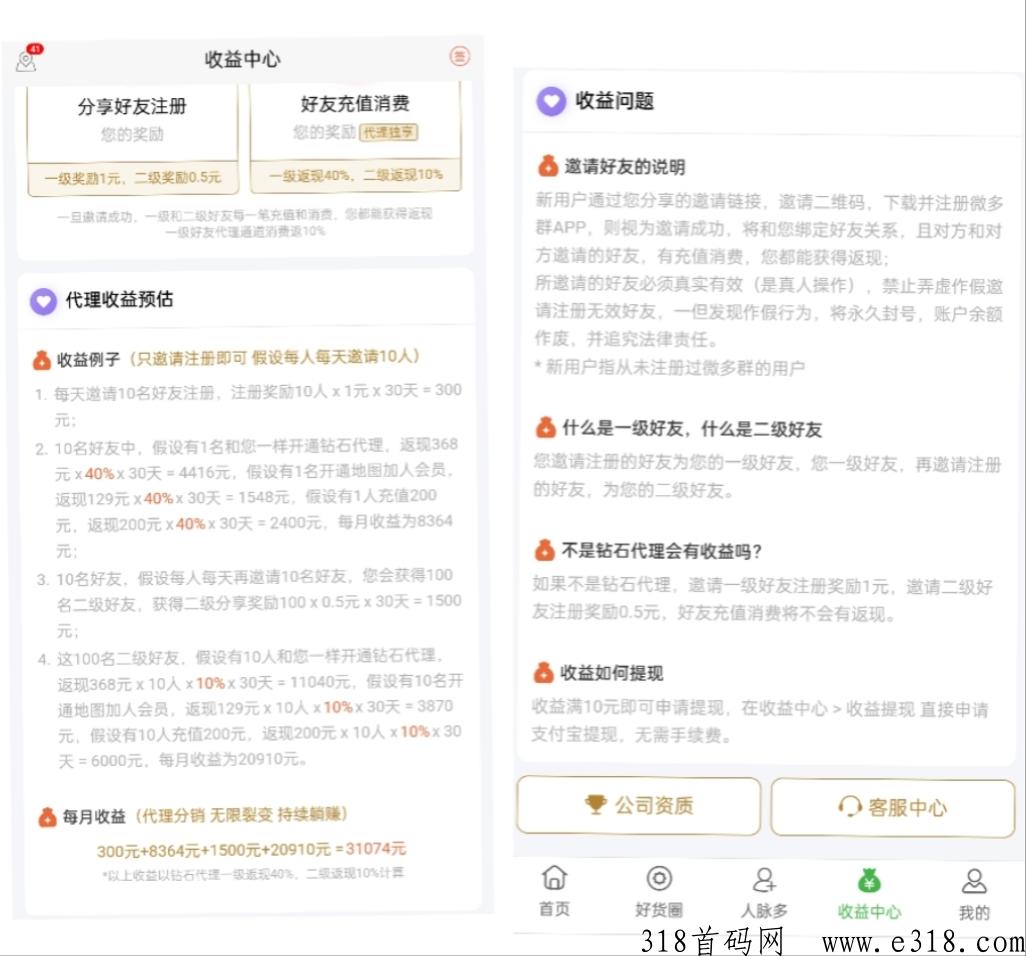Tap the trophy icon inside 公司资质 button
Image resolution: width=1026 pixels, height=956 pixels.
pos(597,807)
